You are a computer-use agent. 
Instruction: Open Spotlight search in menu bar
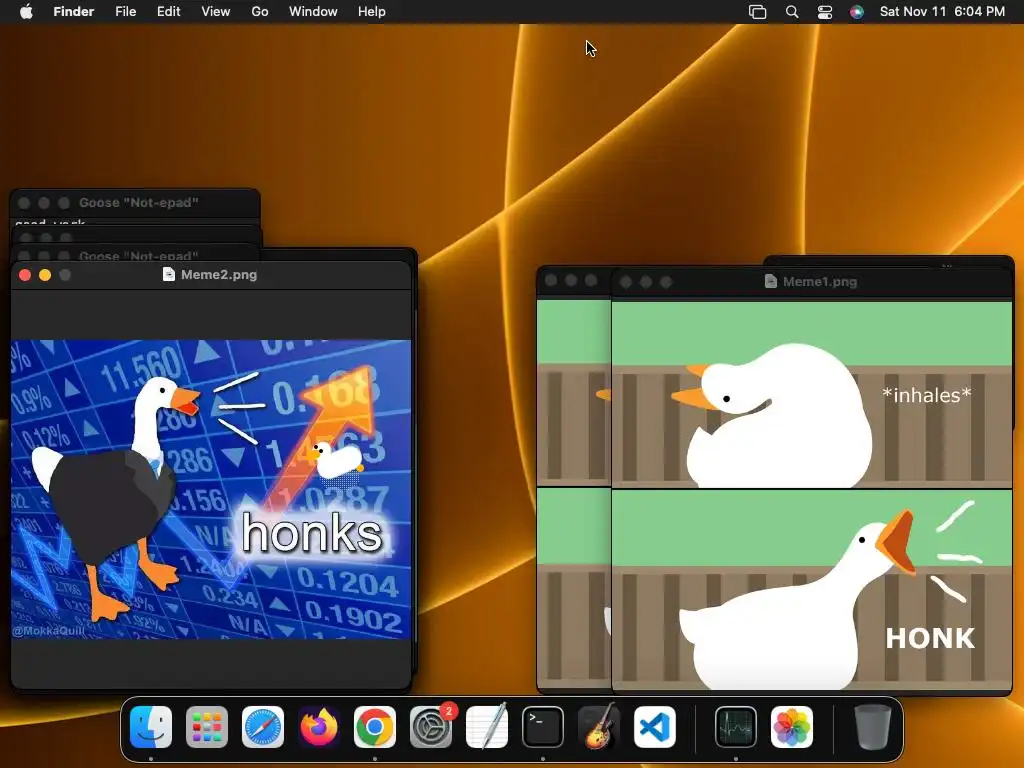click(792, 12)
